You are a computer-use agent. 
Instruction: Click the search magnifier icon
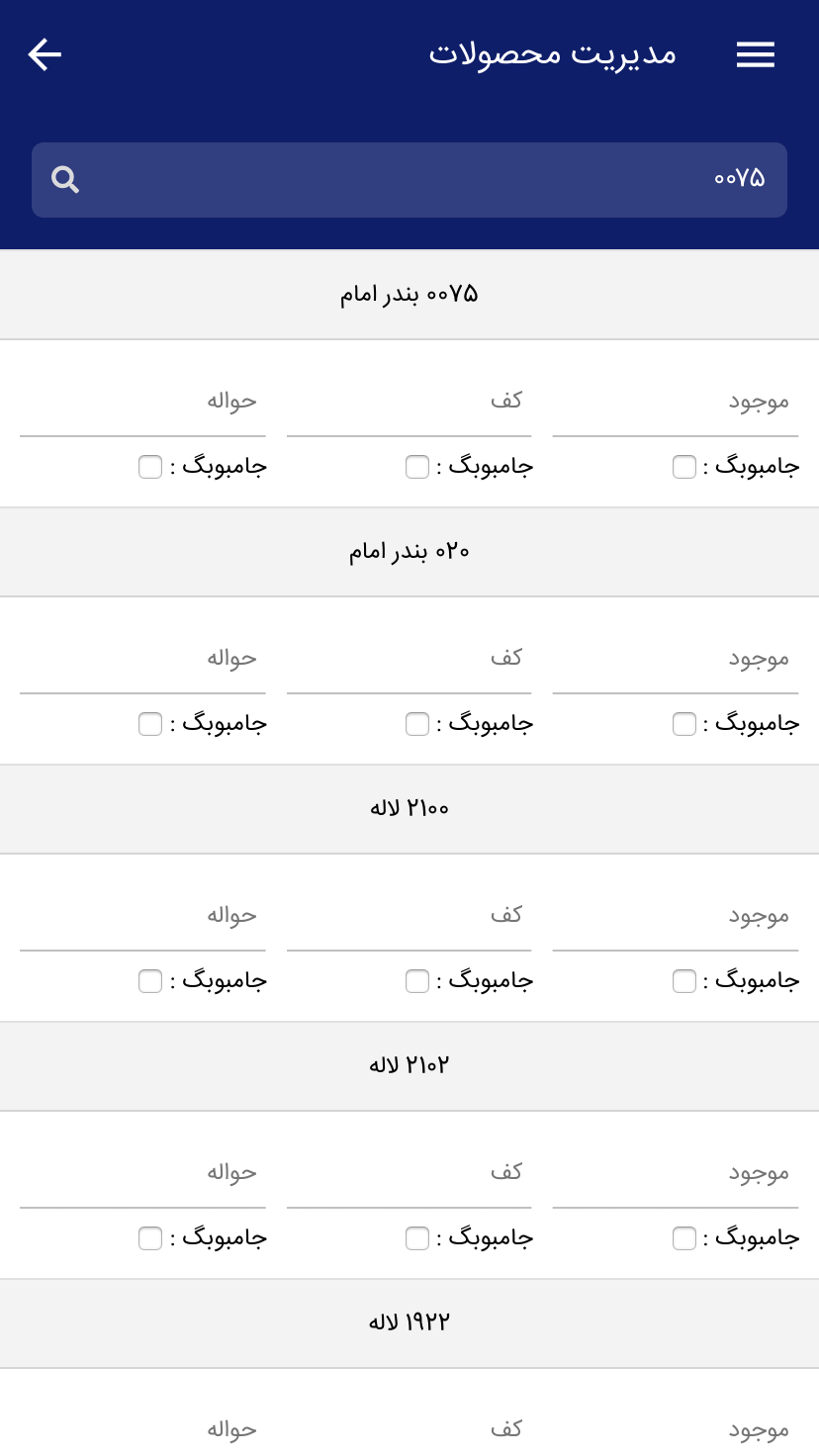tap(65, 180)
